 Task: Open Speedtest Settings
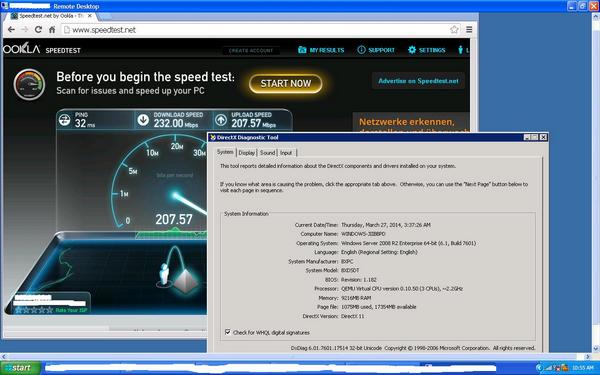pos(426,50)
